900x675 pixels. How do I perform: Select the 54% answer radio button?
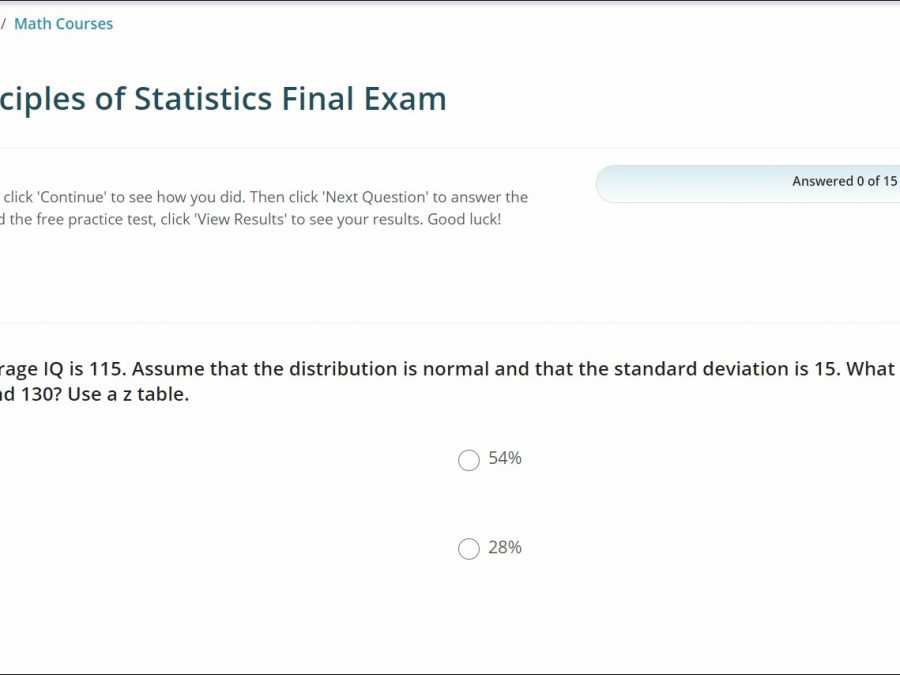coord(469,460)
